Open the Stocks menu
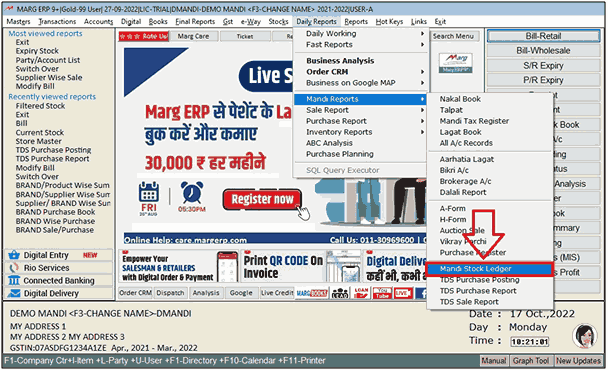Viewport: 608px width, 370px height. tap(278, 21)
